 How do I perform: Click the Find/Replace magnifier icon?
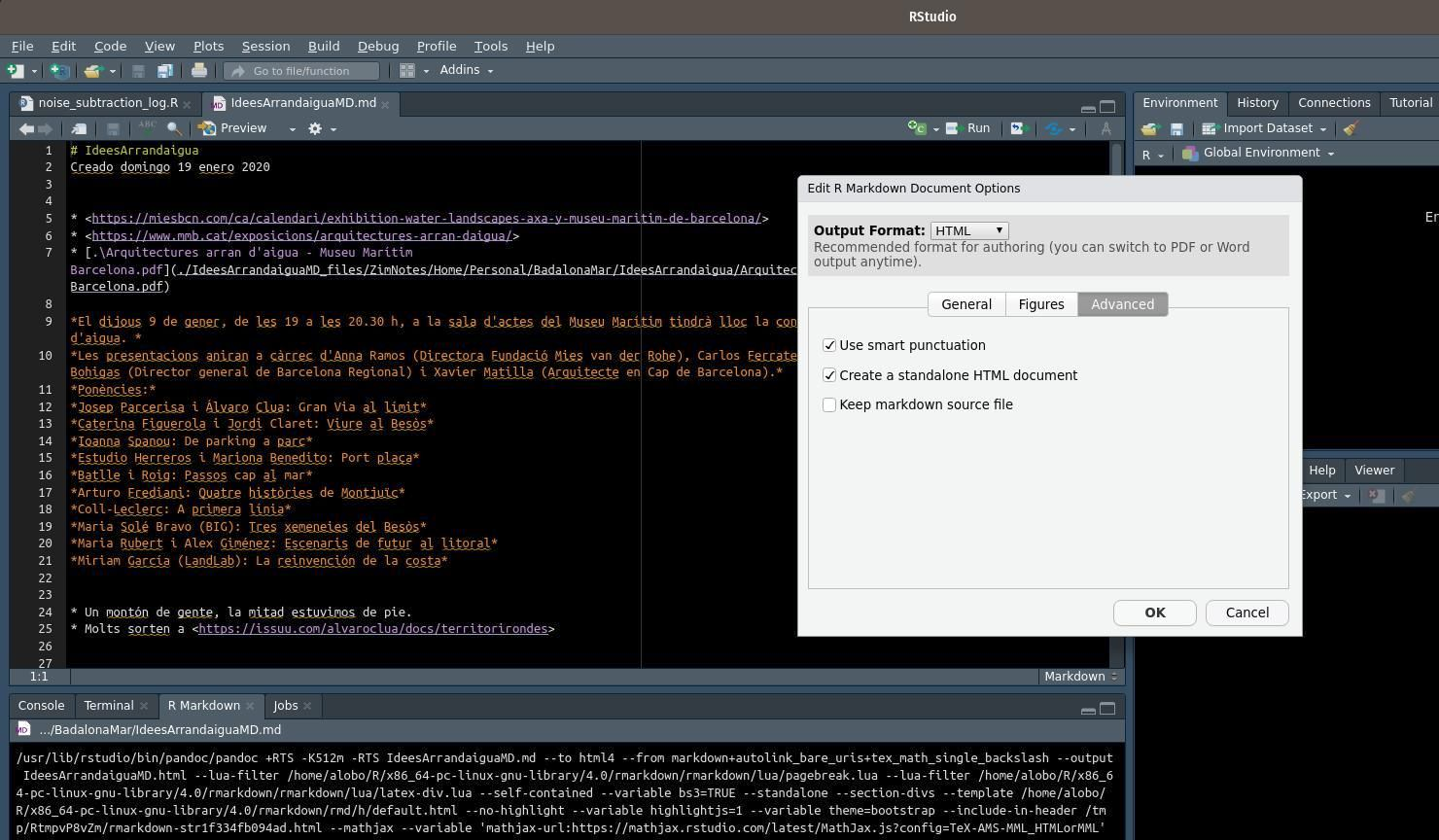pyautogui.click(x=173, y=128)
